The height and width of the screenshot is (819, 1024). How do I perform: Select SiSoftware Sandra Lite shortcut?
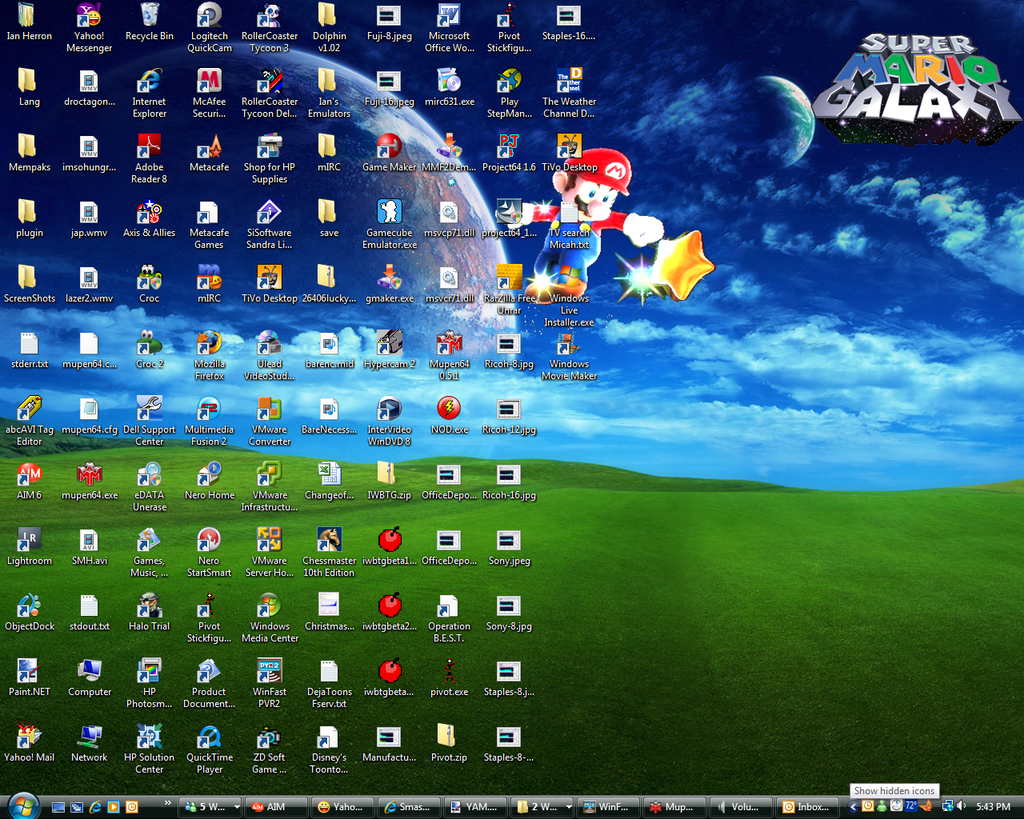(x=269, y=225)
